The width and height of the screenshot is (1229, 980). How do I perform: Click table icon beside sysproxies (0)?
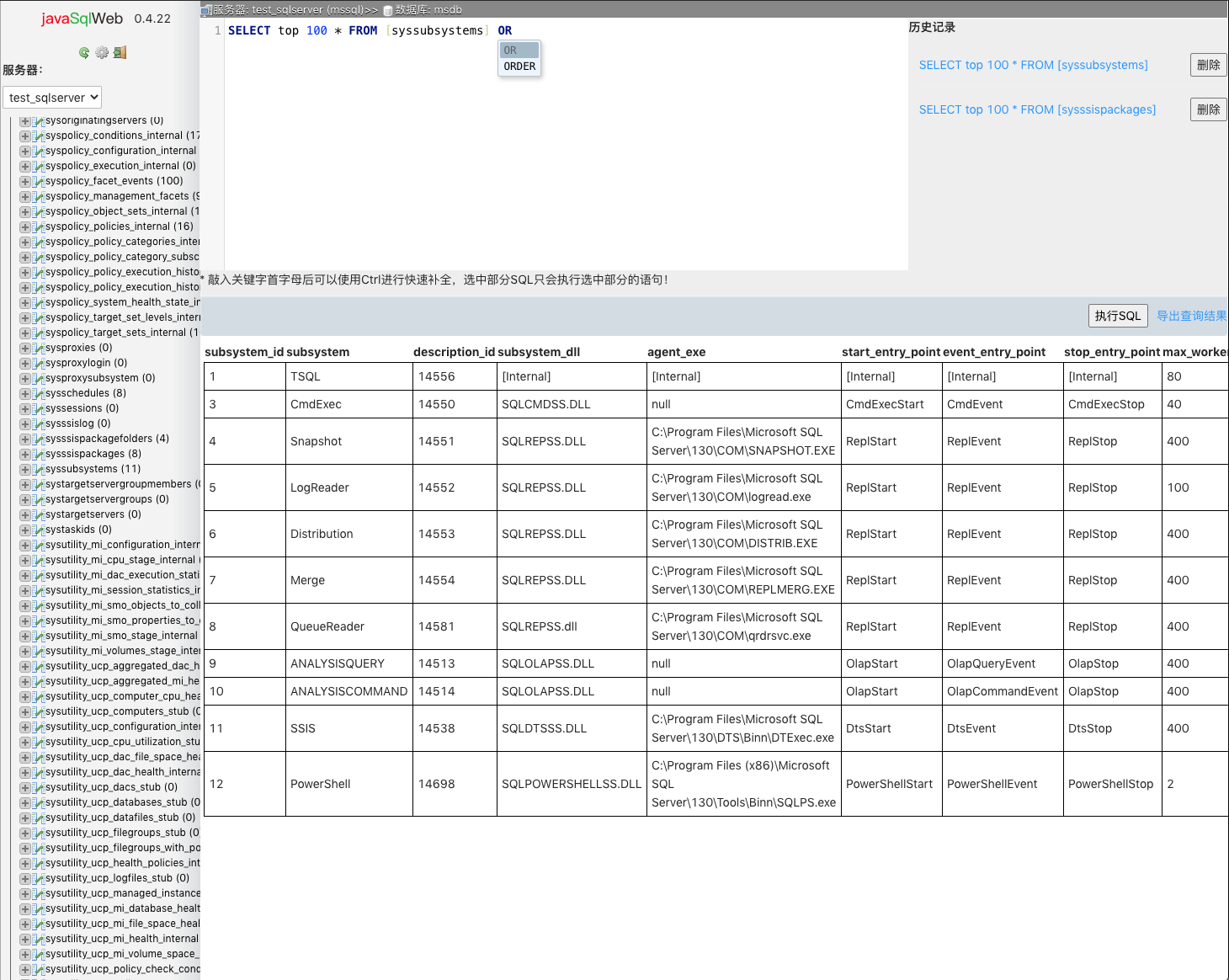[x=39, y=349]
